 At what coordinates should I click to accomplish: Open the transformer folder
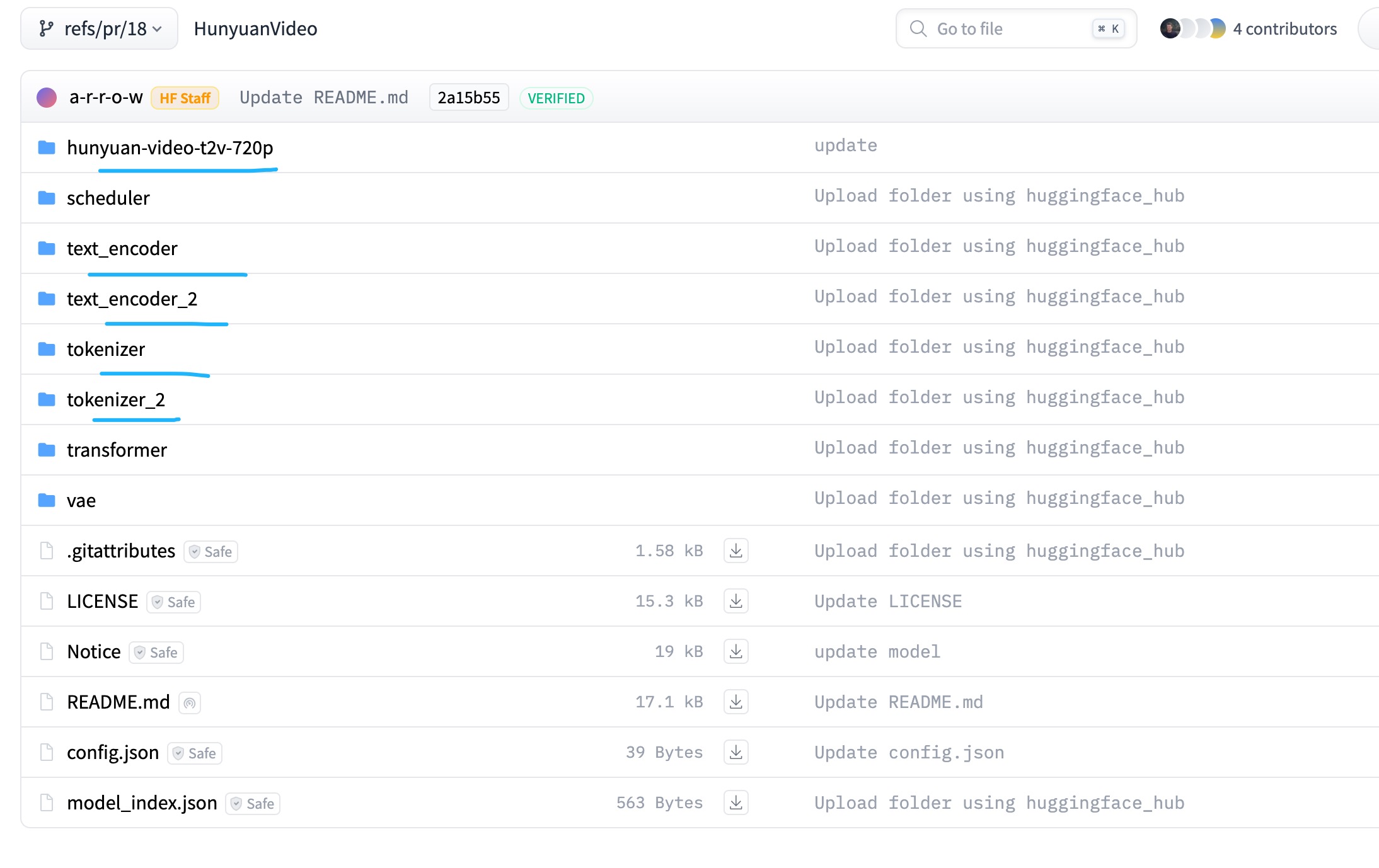117,450
